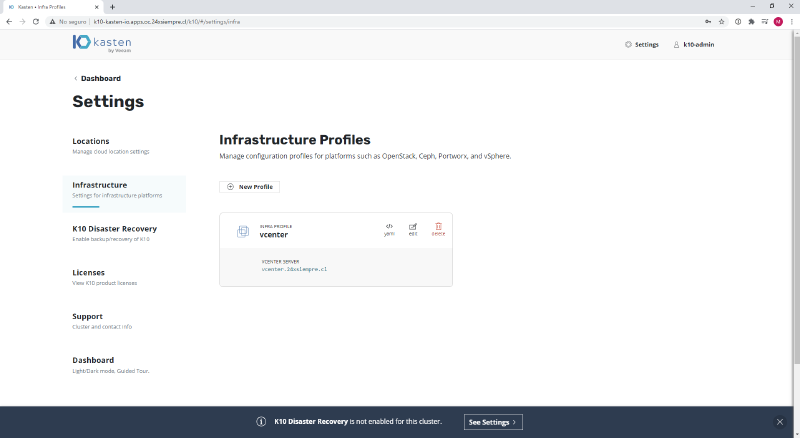The height and width of the screenshot is (438, 800).
Task: Click the address bar URL
Action: (167, 22)
